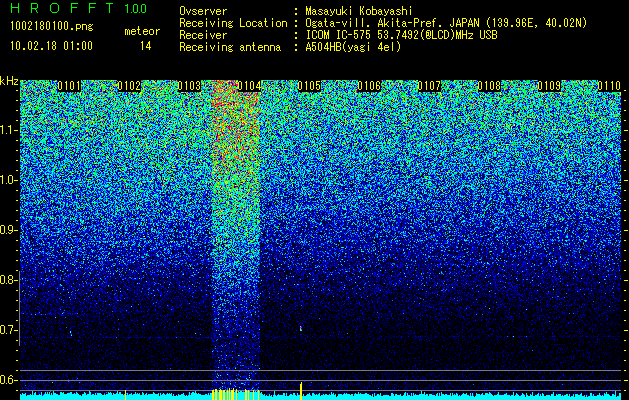This screenshot has height=400, width=629.
Task: Click the 0108 time marker
Action: coord(489,86)
